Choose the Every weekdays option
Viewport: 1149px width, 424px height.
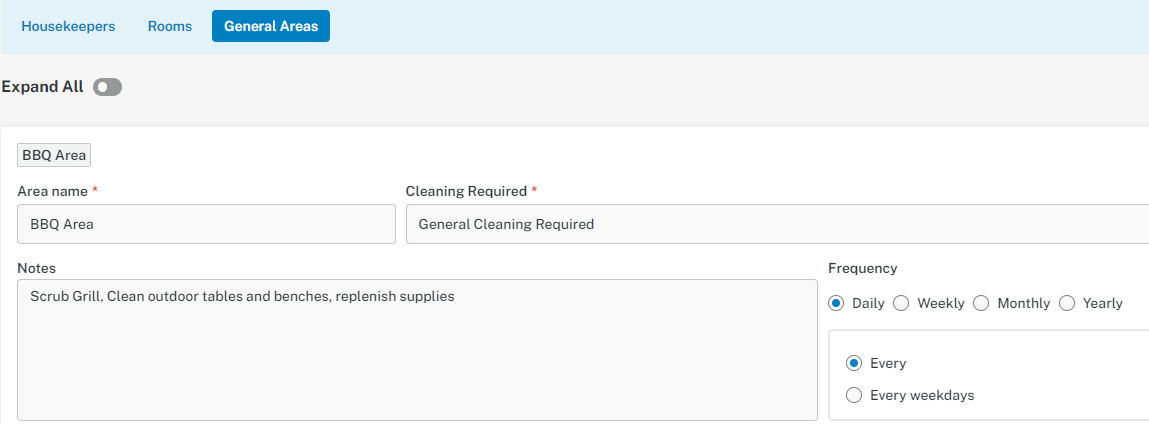coord(853,395)
